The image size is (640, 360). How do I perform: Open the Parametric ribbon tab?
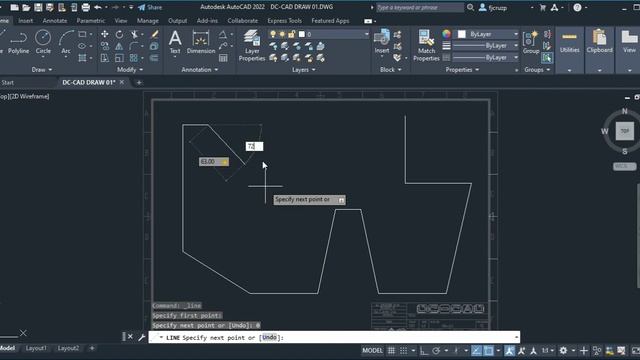91,20
